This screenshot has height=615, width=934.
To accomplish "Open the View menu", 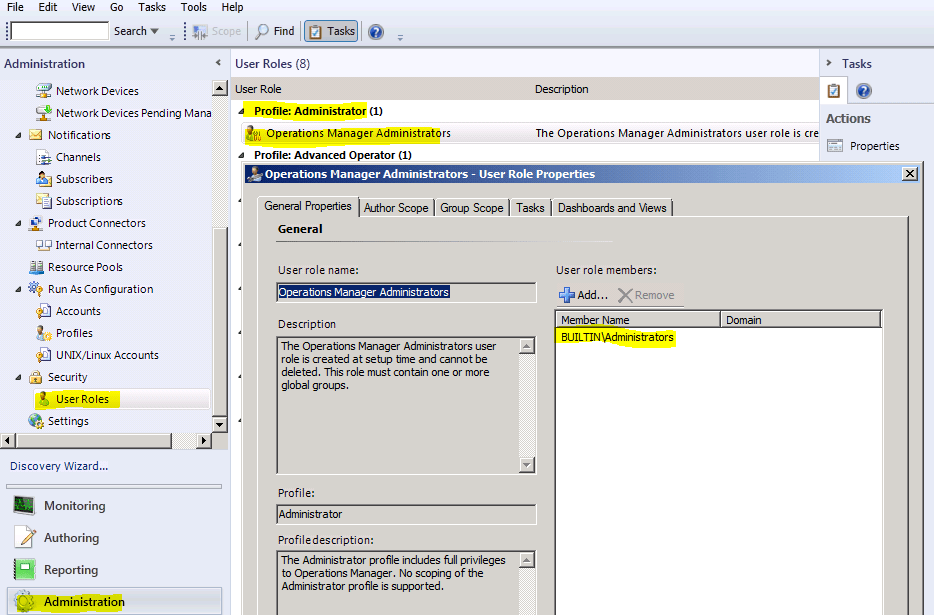I will [x=83, y=7].
